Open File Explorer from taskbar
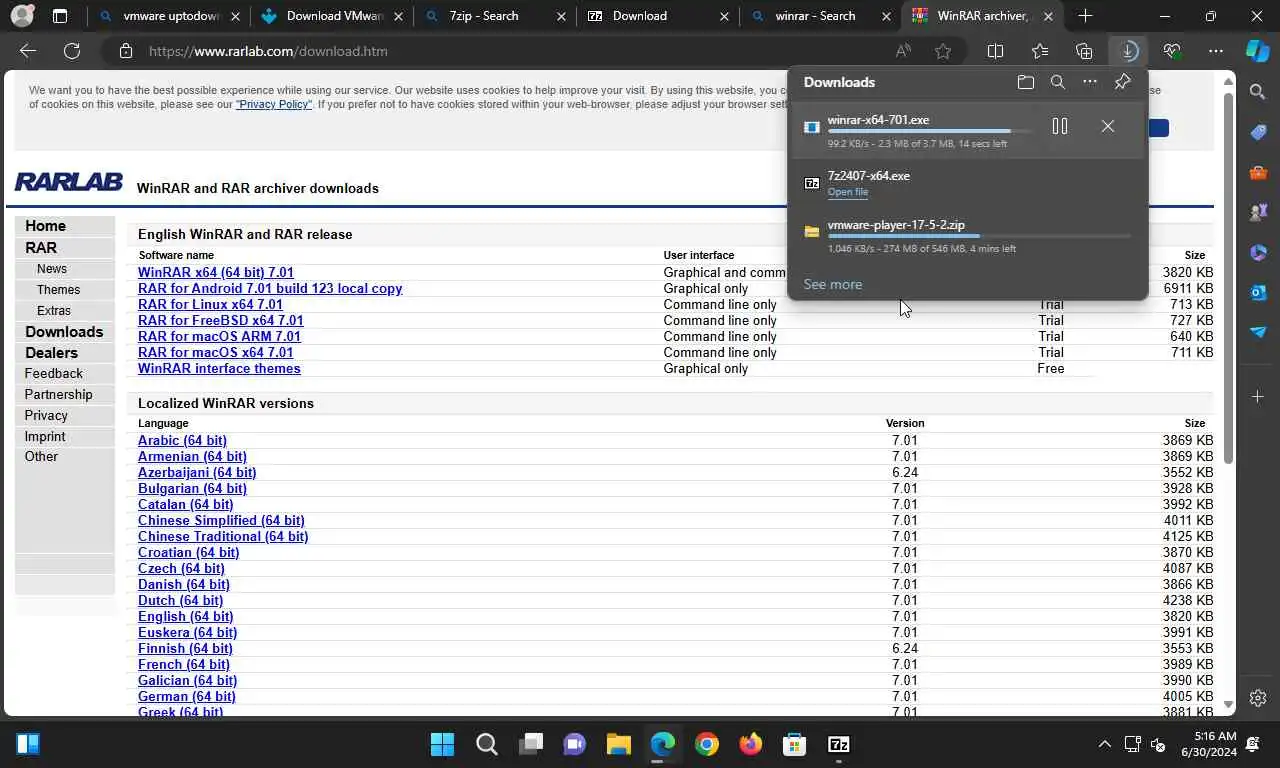The image size is (1280, 768). [x=618, y=744]
